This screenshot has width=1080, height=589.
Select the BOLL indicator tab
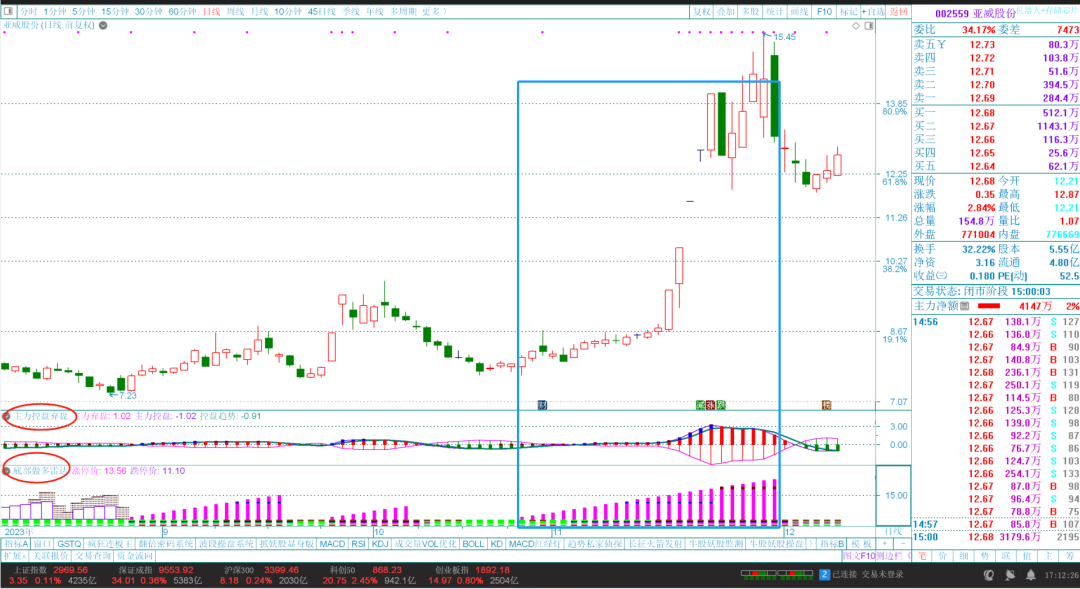coord(473,544)
